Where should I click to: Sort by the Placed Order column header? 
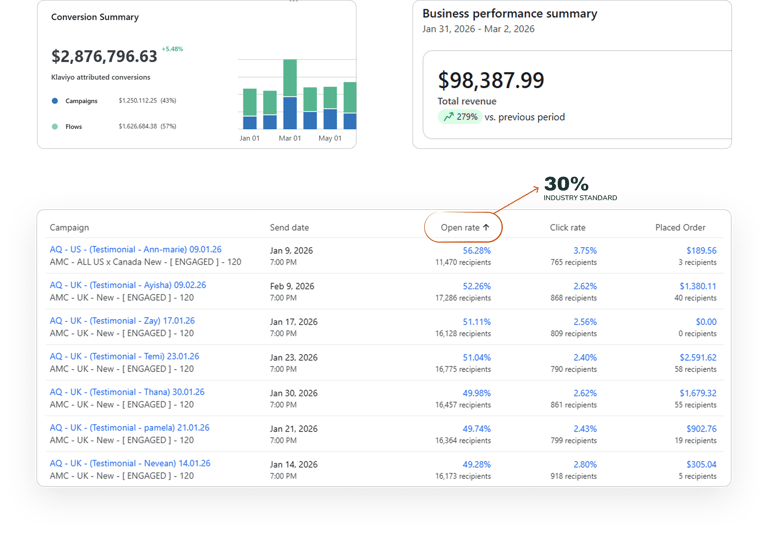[680, 227]
